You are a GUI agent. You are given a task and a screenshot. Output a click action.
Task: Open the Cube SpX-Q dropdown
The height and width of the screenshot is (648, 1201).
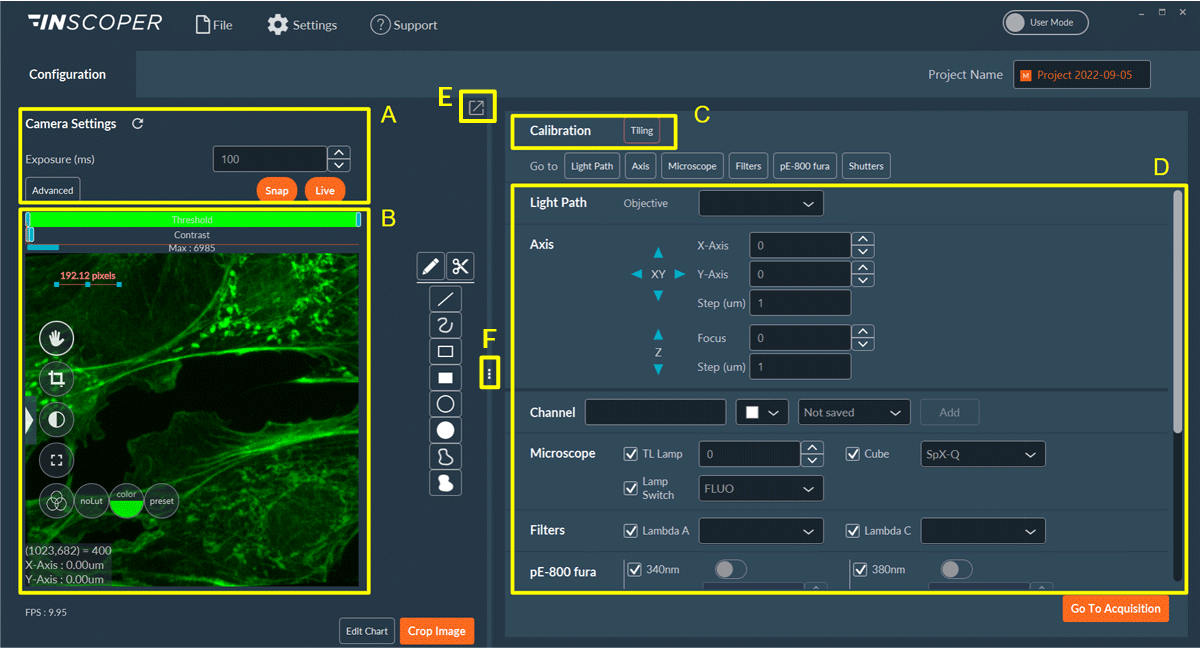pyautogui.click(x=982, y=454)
